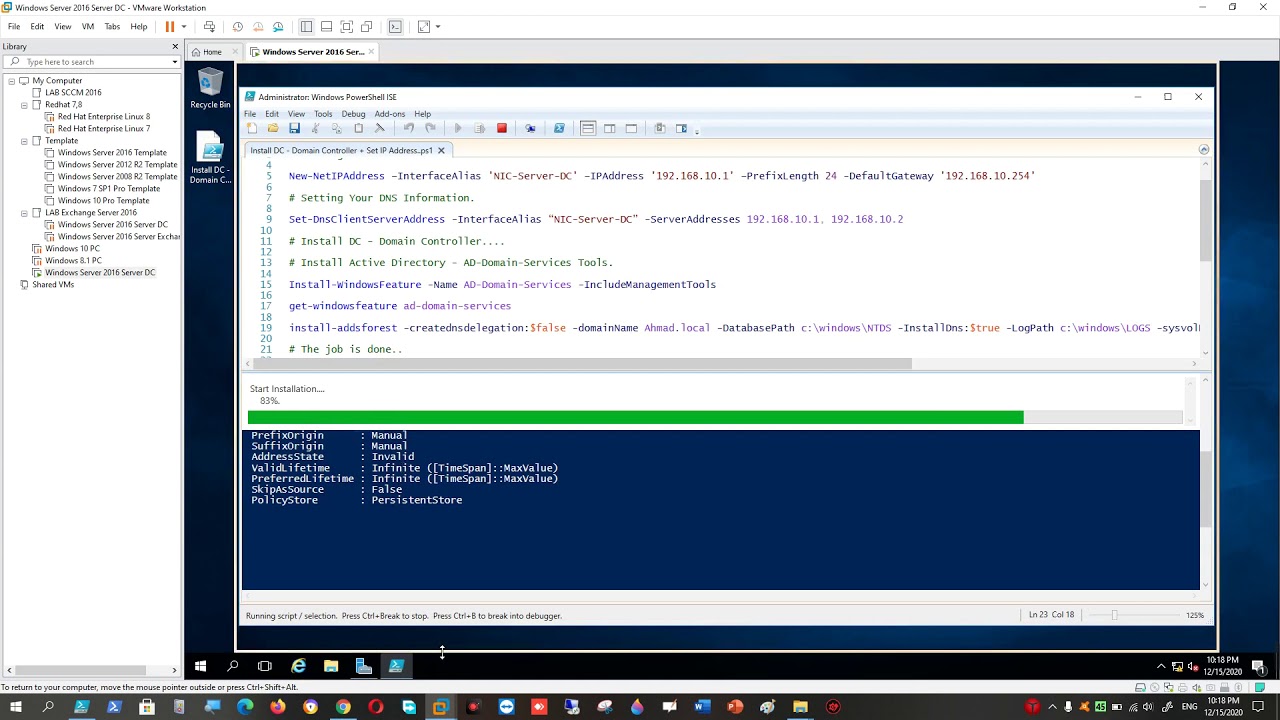The image size is (1280, 720).
Task: Open the VMware power options dropdown arrow
Action: click(x=184, y=27)
